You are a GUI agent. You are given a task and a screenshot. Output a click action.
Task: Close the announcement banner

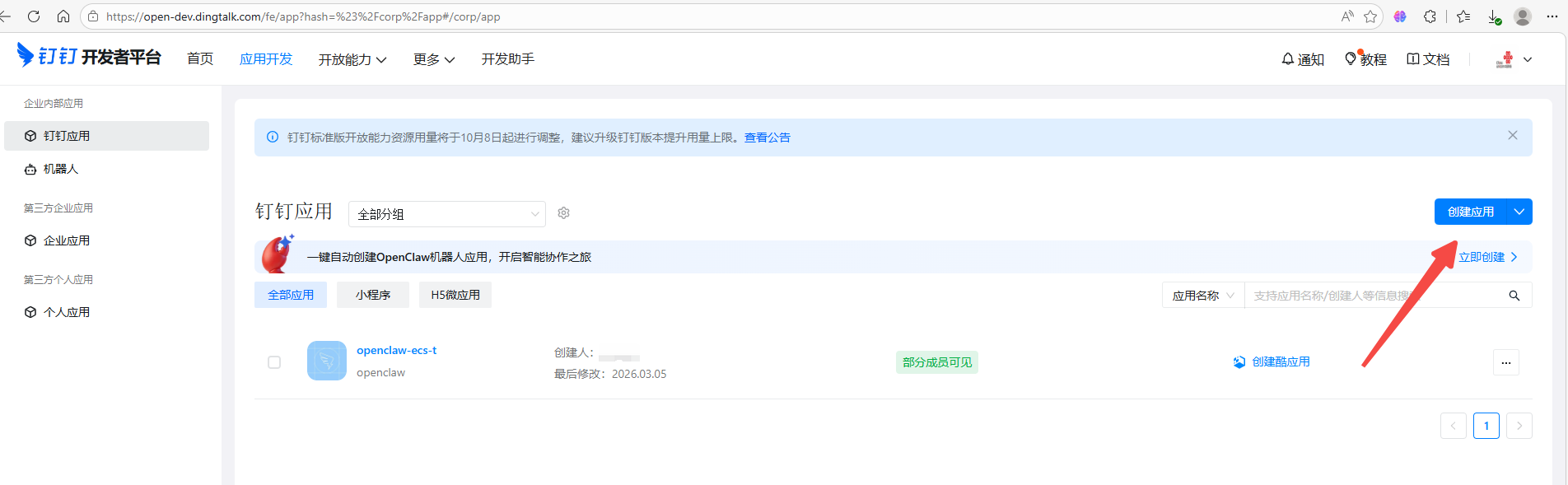tap(1513, 135)
